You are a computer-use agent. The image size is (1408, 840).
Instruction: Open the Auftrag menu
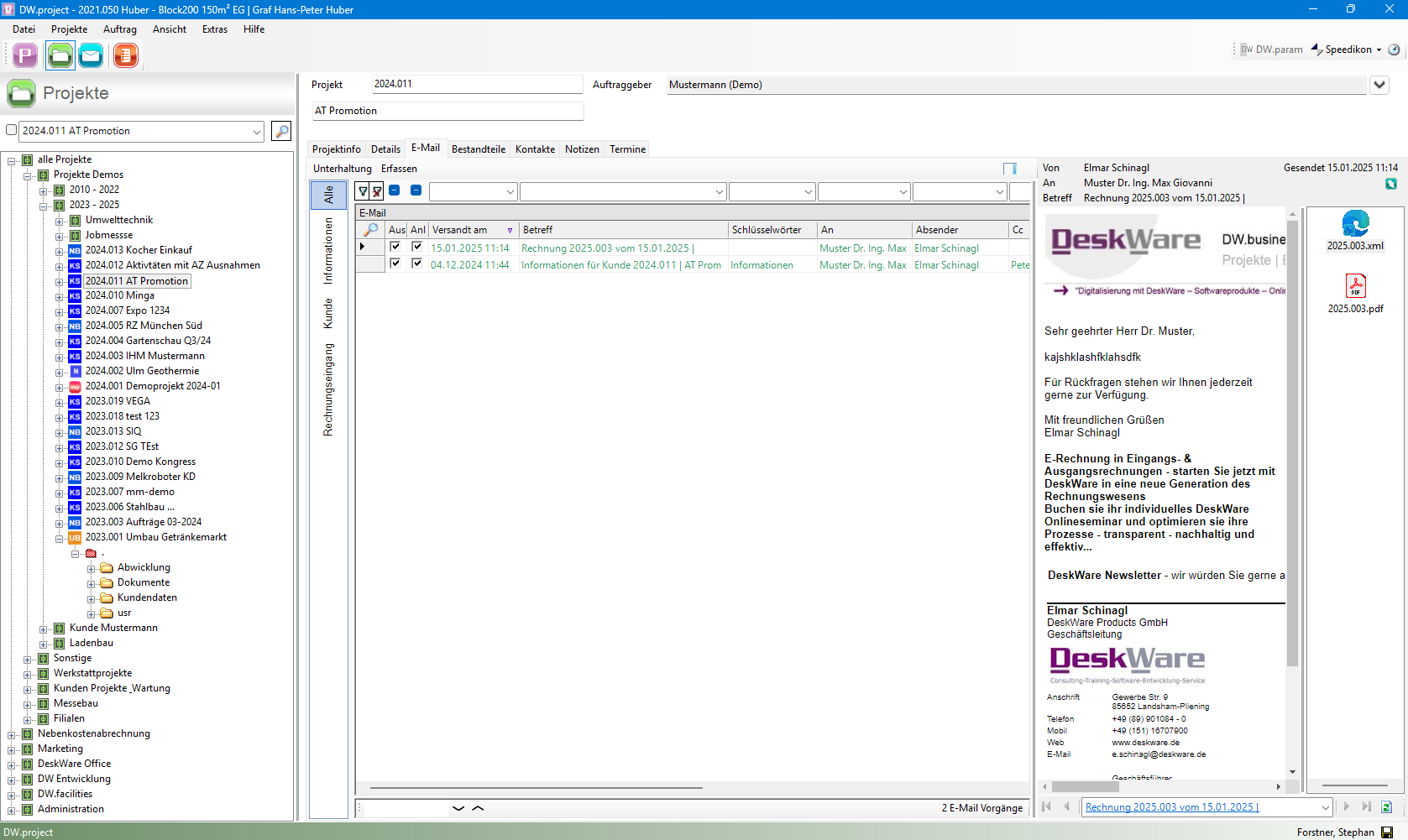(x=120, y=29)
